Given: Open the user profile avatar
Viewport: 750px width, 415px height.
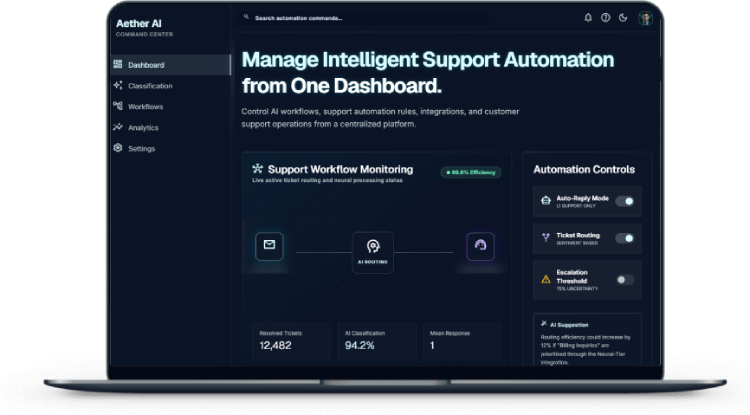Looking at the screenshot, I should 645,18.
